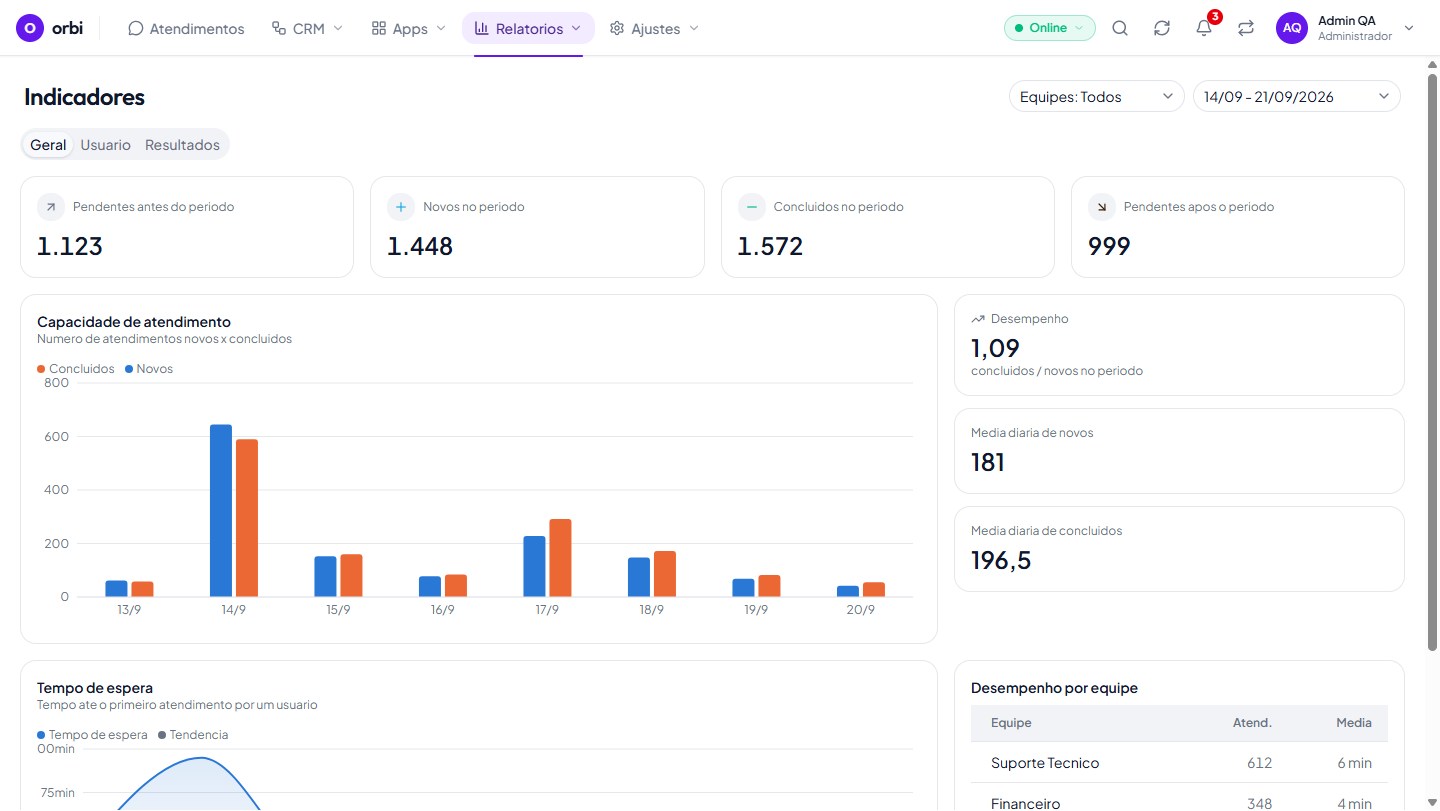Click the AQ user avatar
Viewport: 1440px width, 811px height.
pos(1292,28)
